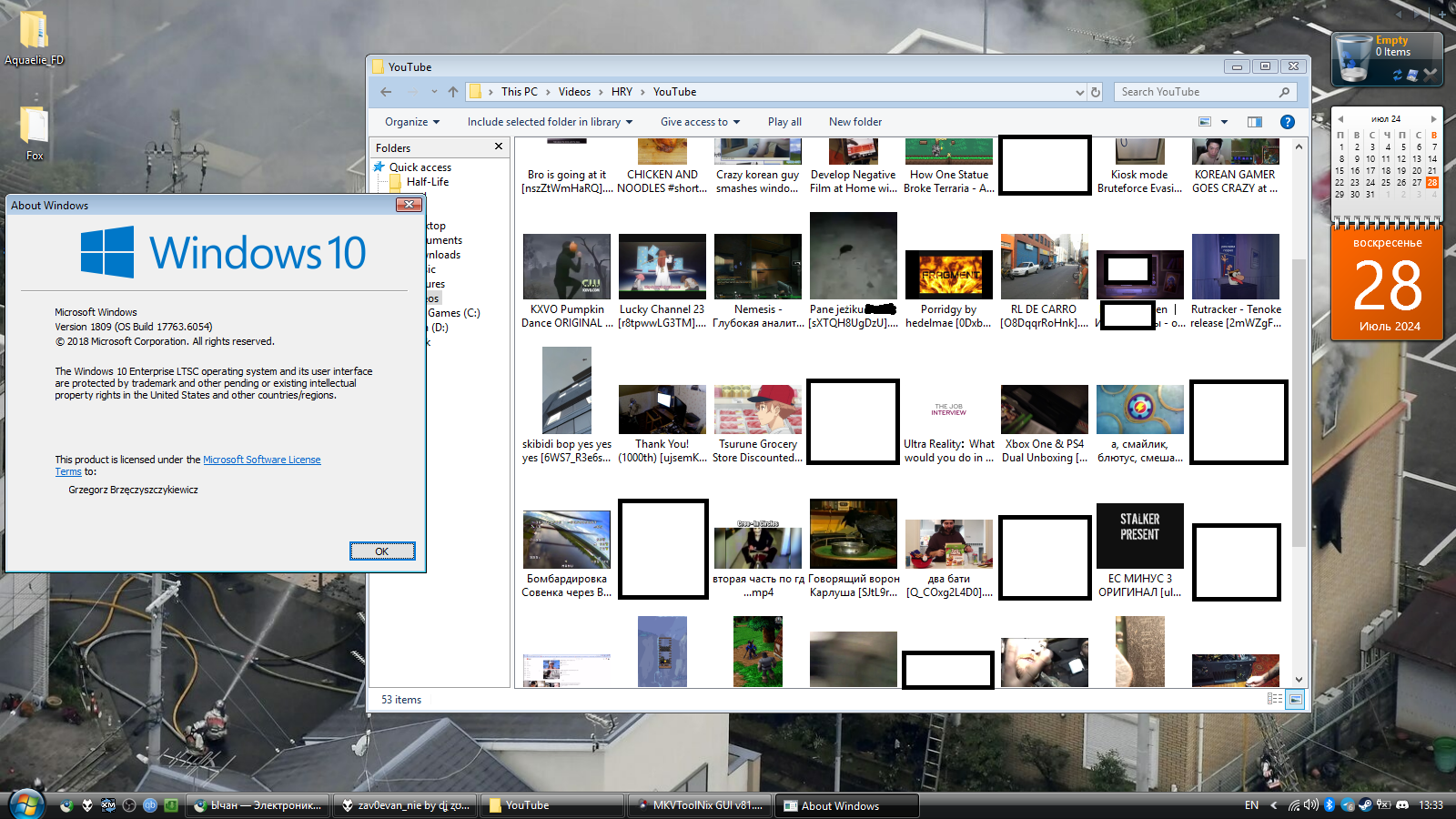Screen dimensions: 1456x819
Task: Click the clock showing 13:33
Action: 1431,805
